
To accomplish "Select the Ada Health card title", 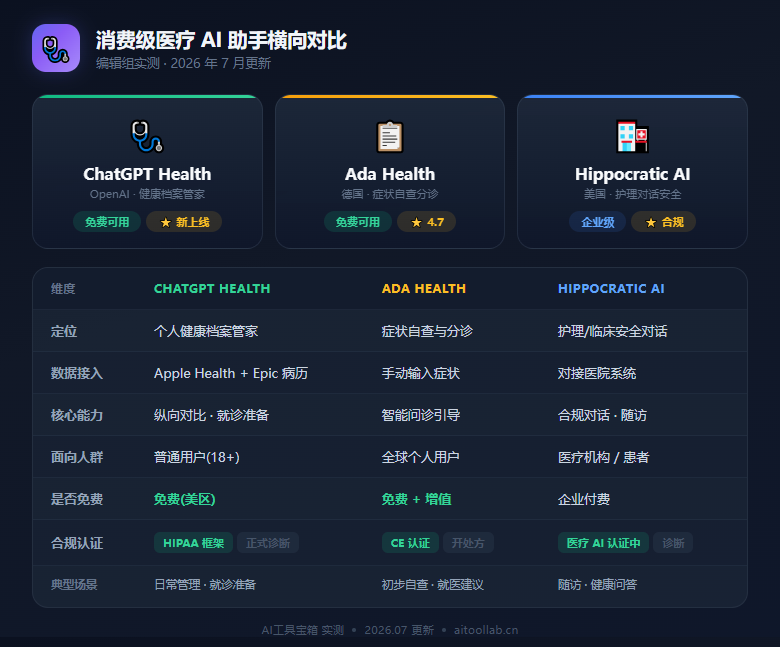I will tap(390, 174).
